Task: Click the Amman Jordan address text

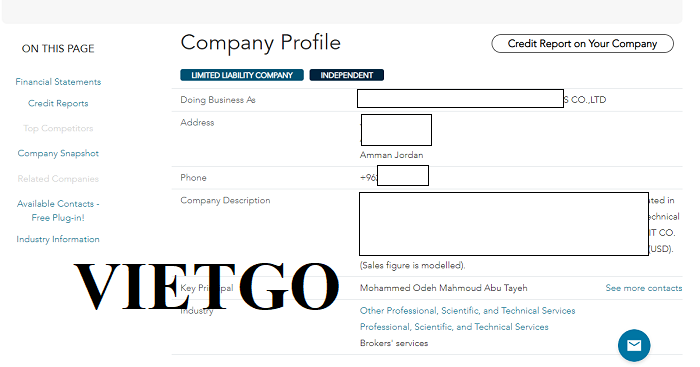Action: point(392,155)
